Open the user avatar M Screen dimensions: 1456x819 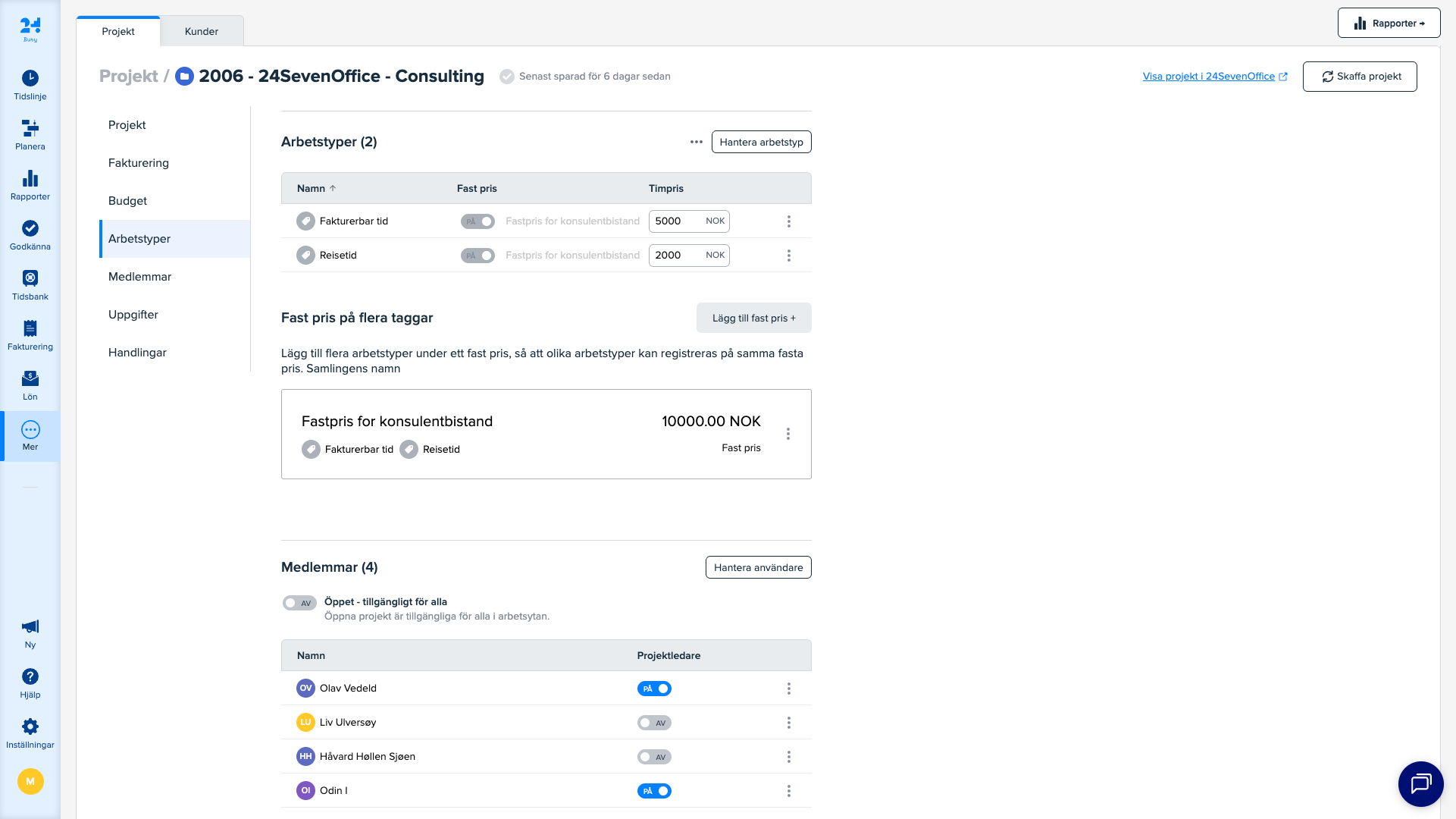point(30,781)
